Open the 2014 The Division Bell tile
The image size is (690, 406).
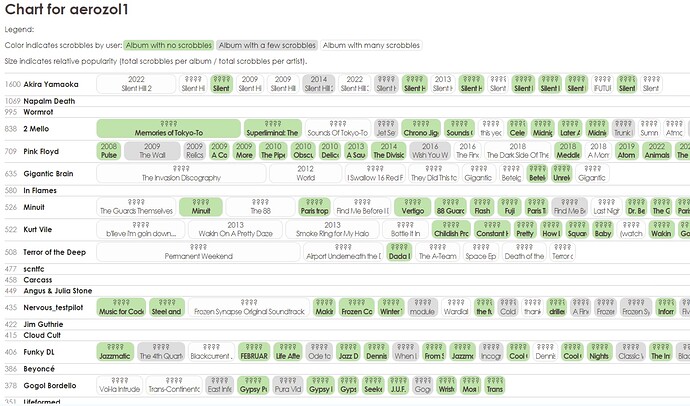tap(389, 151)
